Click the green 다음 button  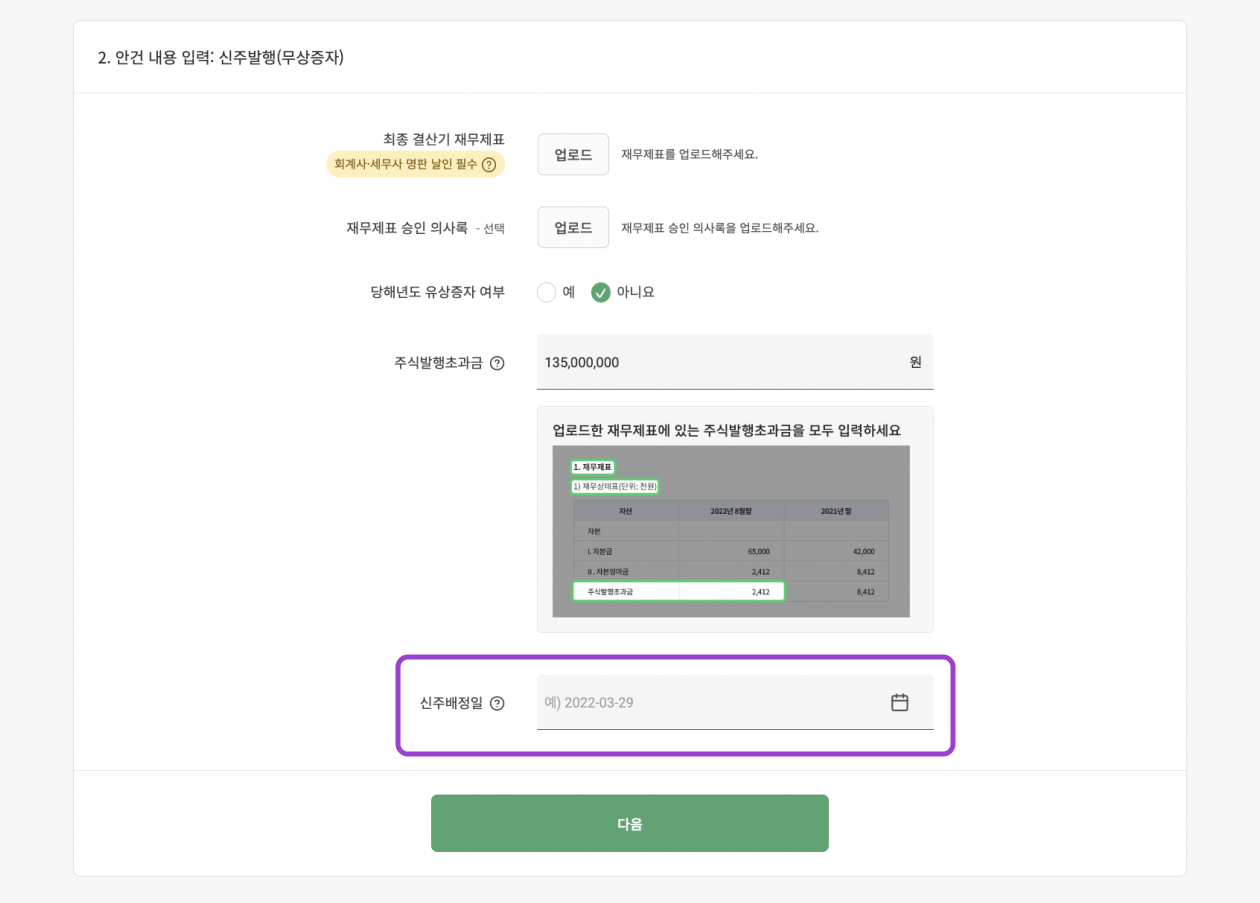click(x=630, y=822)
